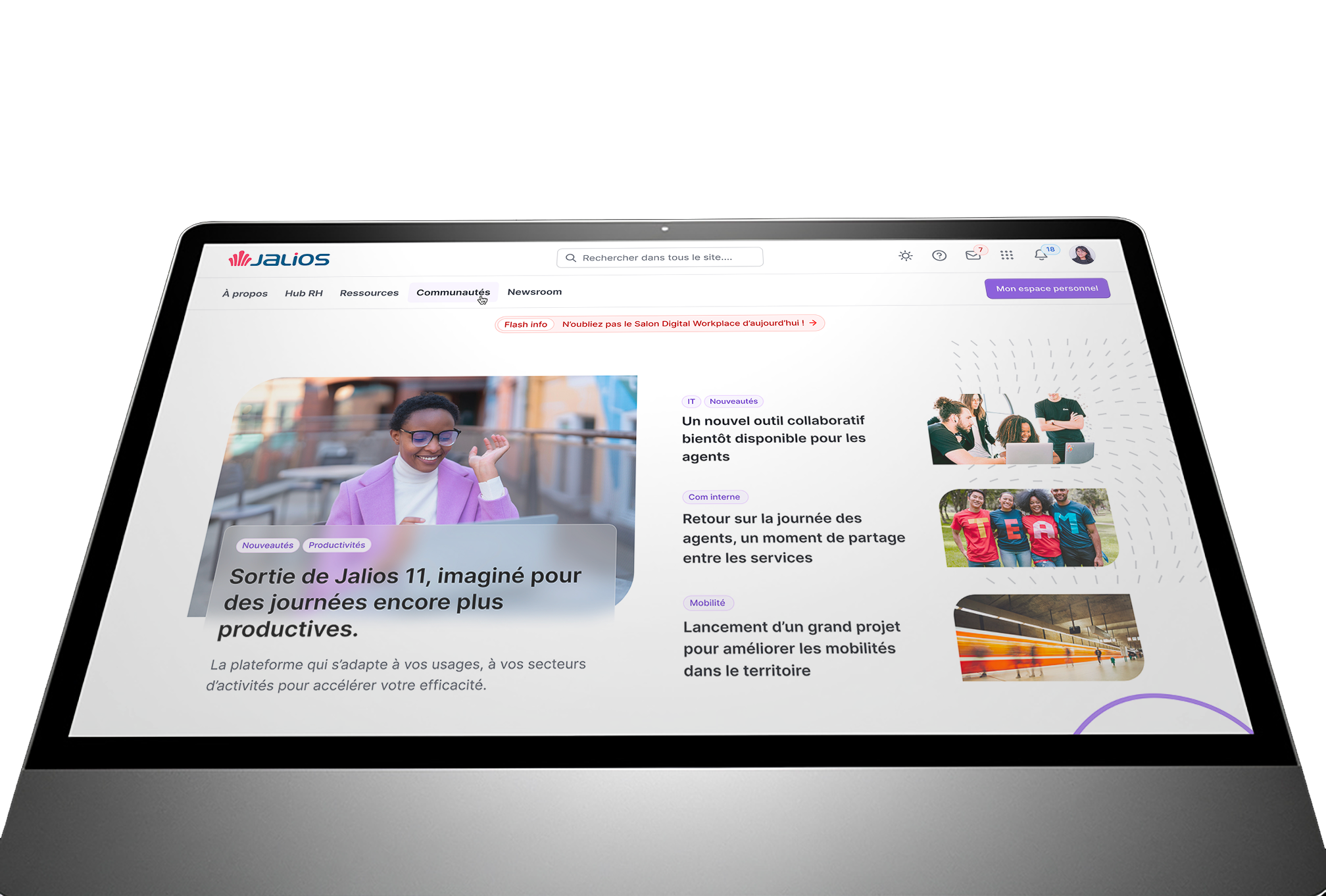Open the Hub RH menu
The height and width of the screenshot is (896, 1326).
[304, 293]
